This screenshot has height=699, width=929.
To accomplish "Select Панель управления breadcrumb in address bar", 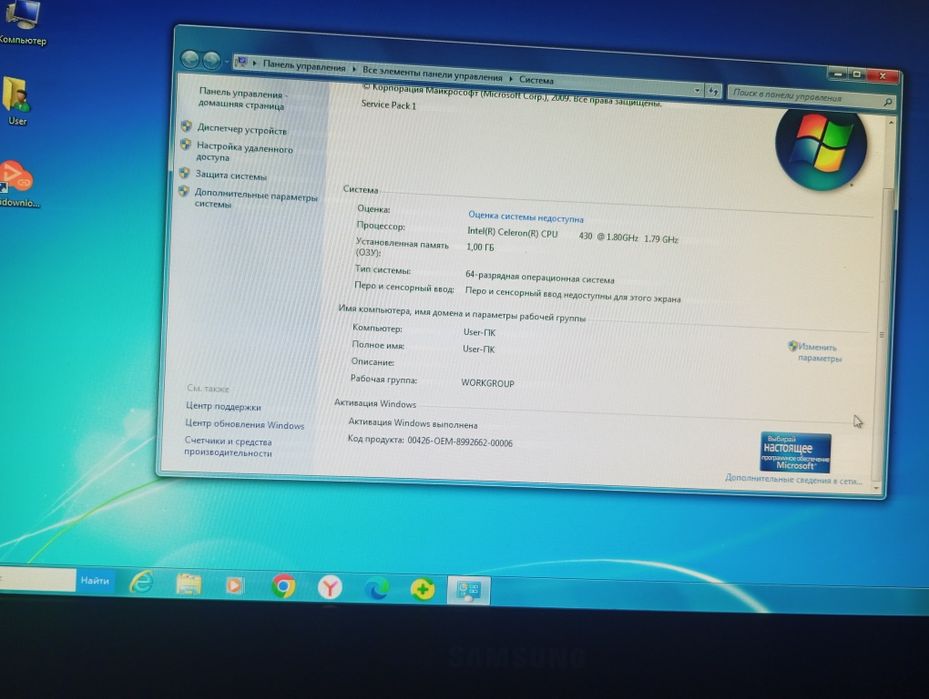I will pos(304,67).
